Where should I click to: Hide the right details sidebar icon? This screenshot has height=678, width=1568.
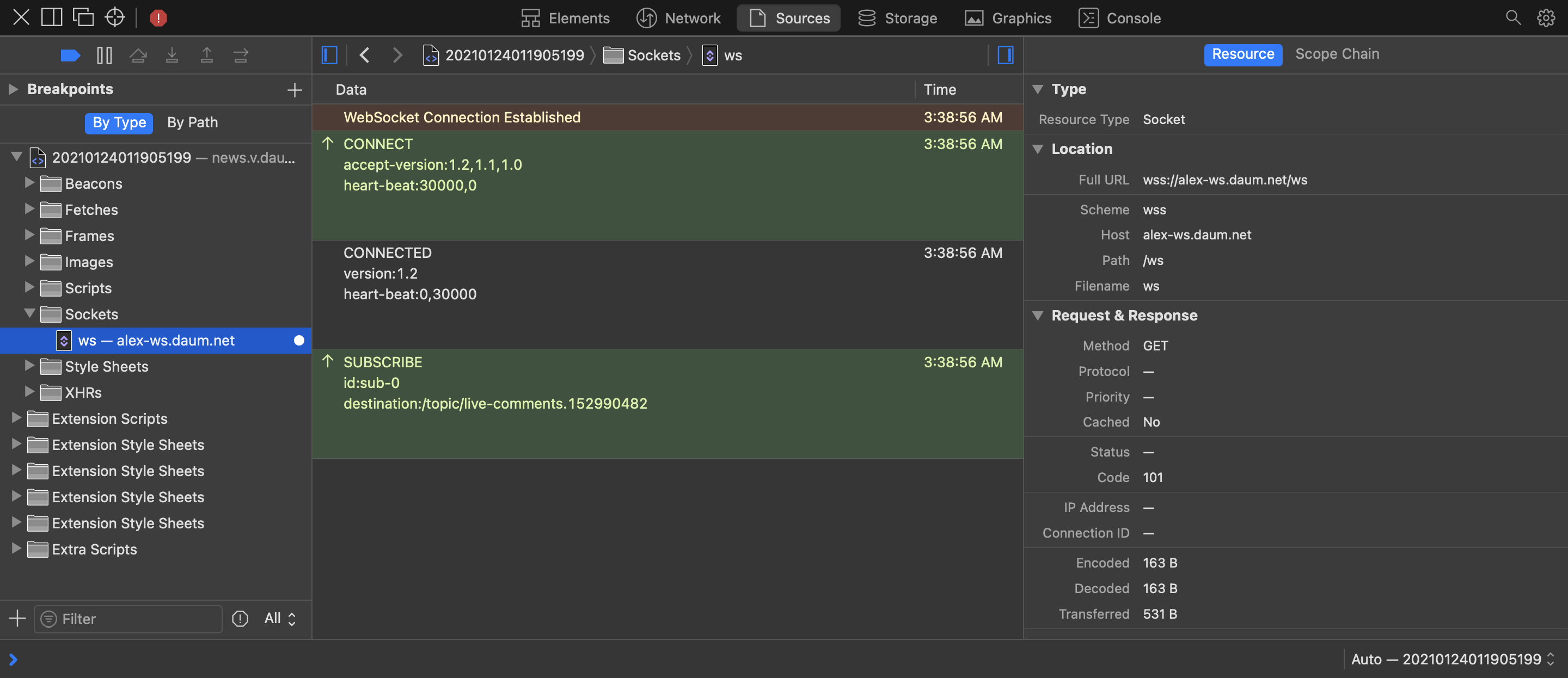pyautogui.click(x=1006, y=55)
